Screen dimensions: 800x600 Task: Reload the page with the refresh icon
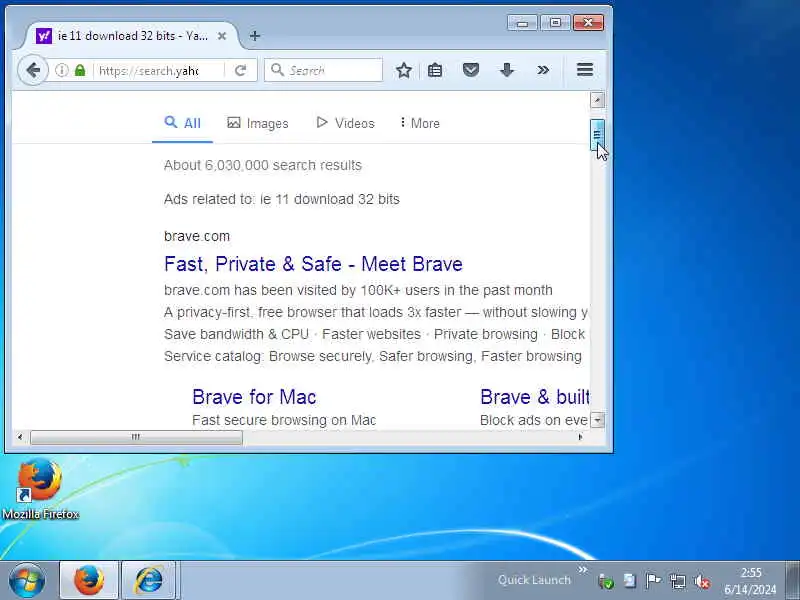click(241, 70)
